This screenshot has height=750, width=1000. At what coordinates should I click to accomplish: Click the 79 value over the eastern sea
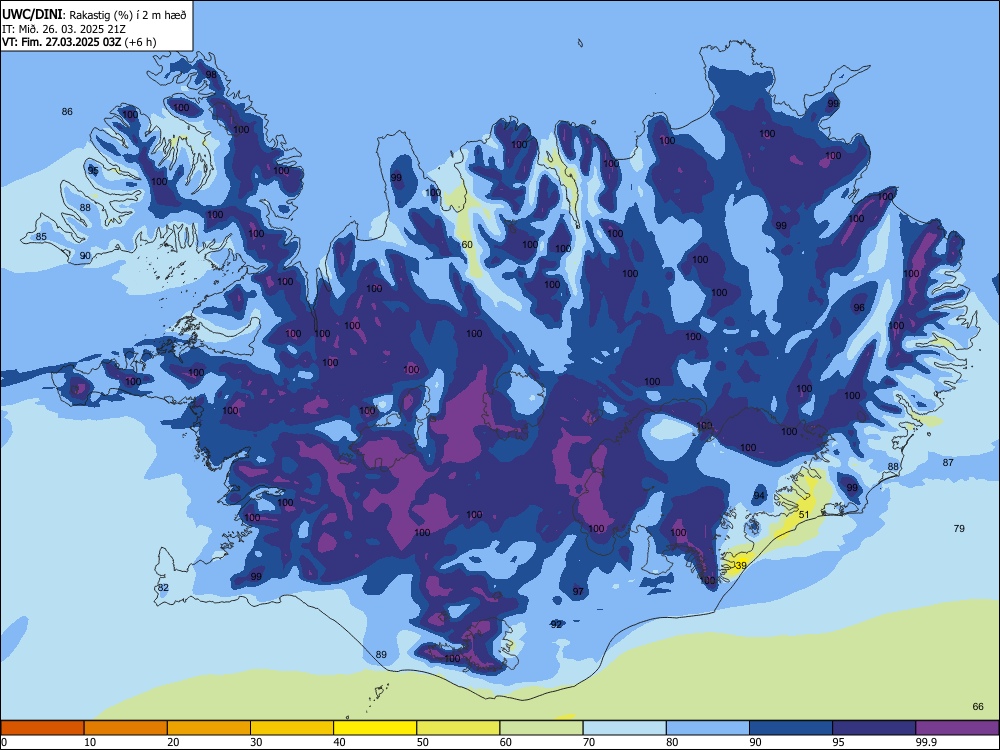[x=959, y=528]
